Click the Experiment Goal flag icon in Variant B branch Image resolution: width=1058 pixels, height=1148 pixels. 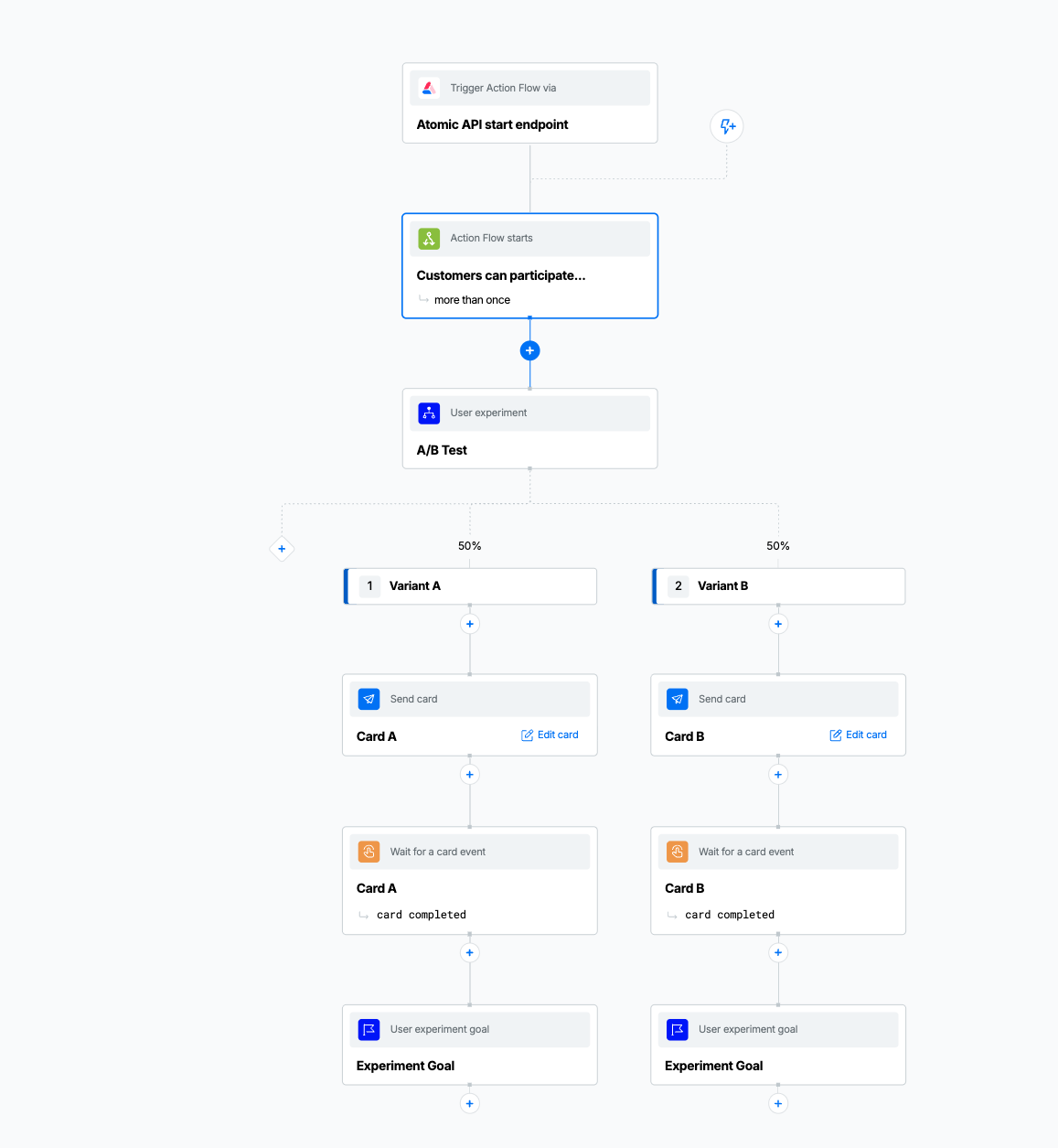[x=677, y=1029]
